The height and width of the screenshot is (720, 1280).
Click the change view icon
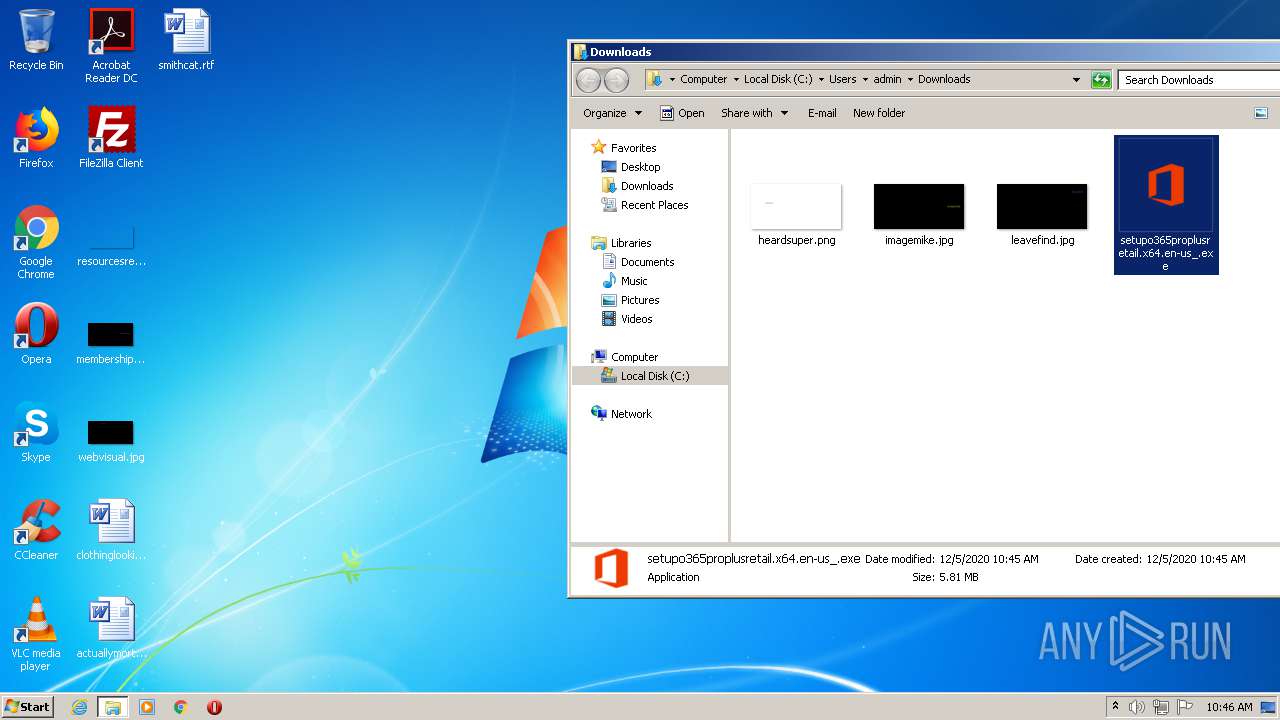click(1261, 113)
